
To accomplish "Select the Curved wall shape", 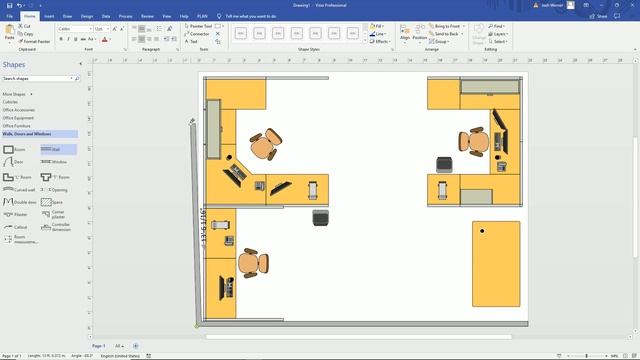I will point(19,190).
